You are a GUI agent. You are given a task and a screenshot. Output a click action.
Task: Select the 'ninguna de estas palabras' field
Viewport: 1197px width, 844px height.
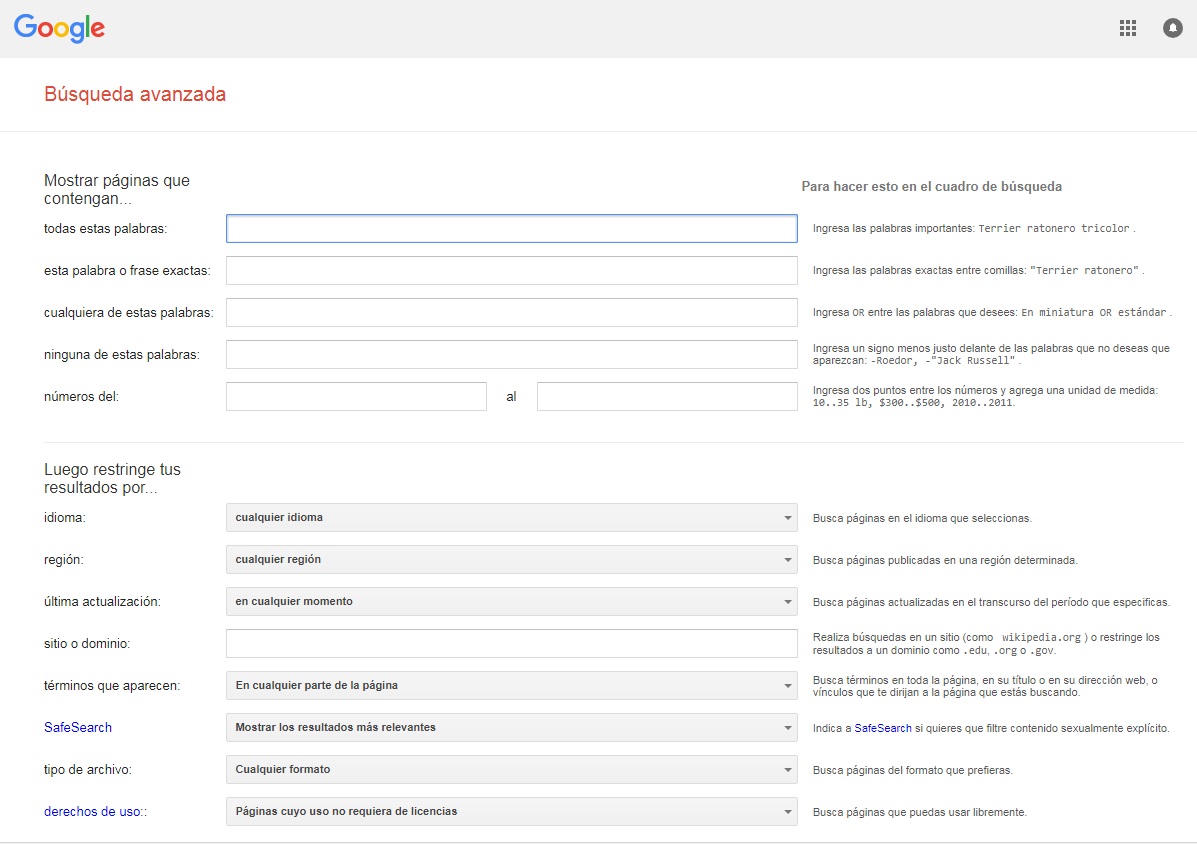coord(511,355)
